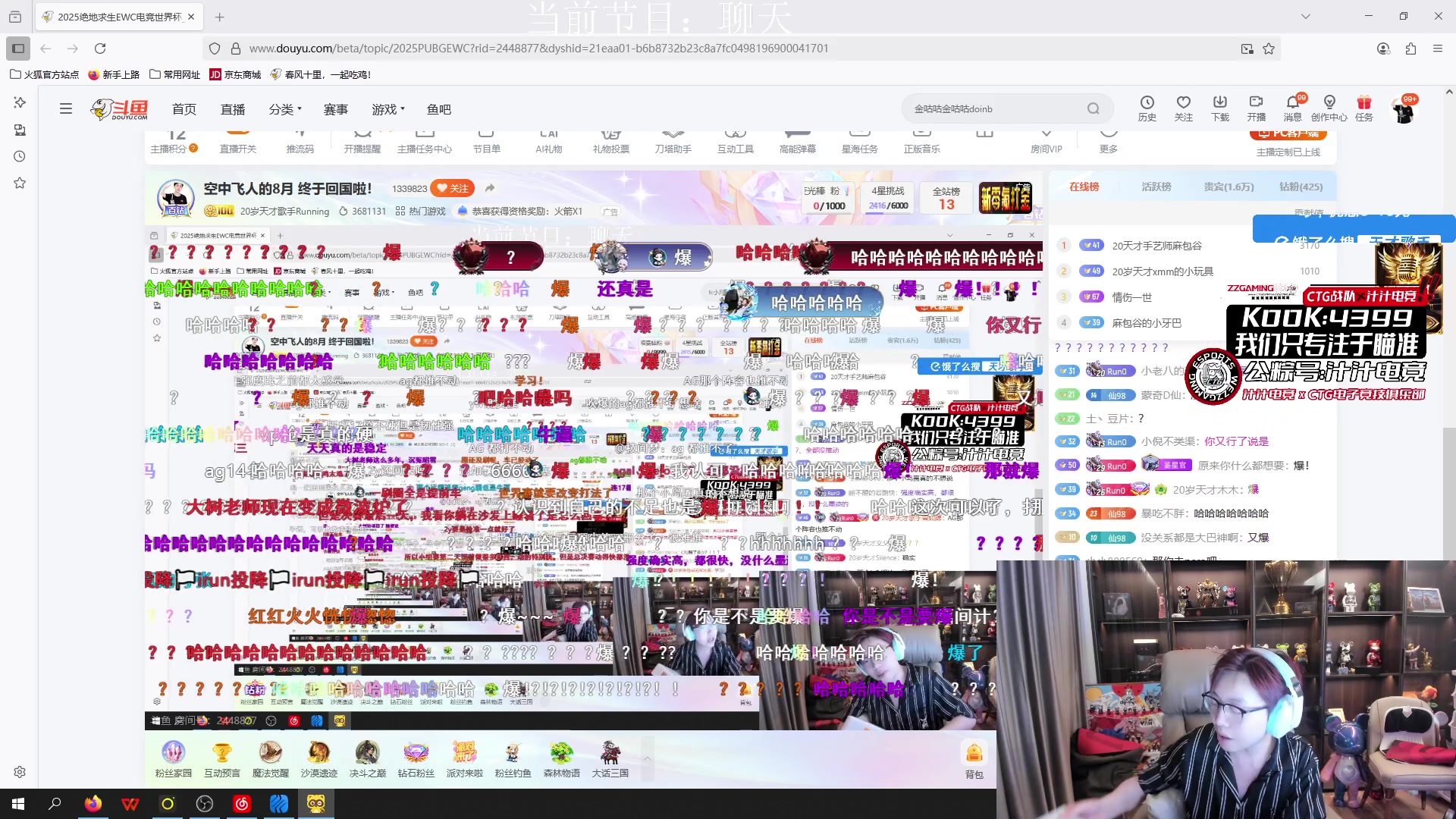
Task: Click the search magnifier in Douyu search box
Action: coord(1094,108)
